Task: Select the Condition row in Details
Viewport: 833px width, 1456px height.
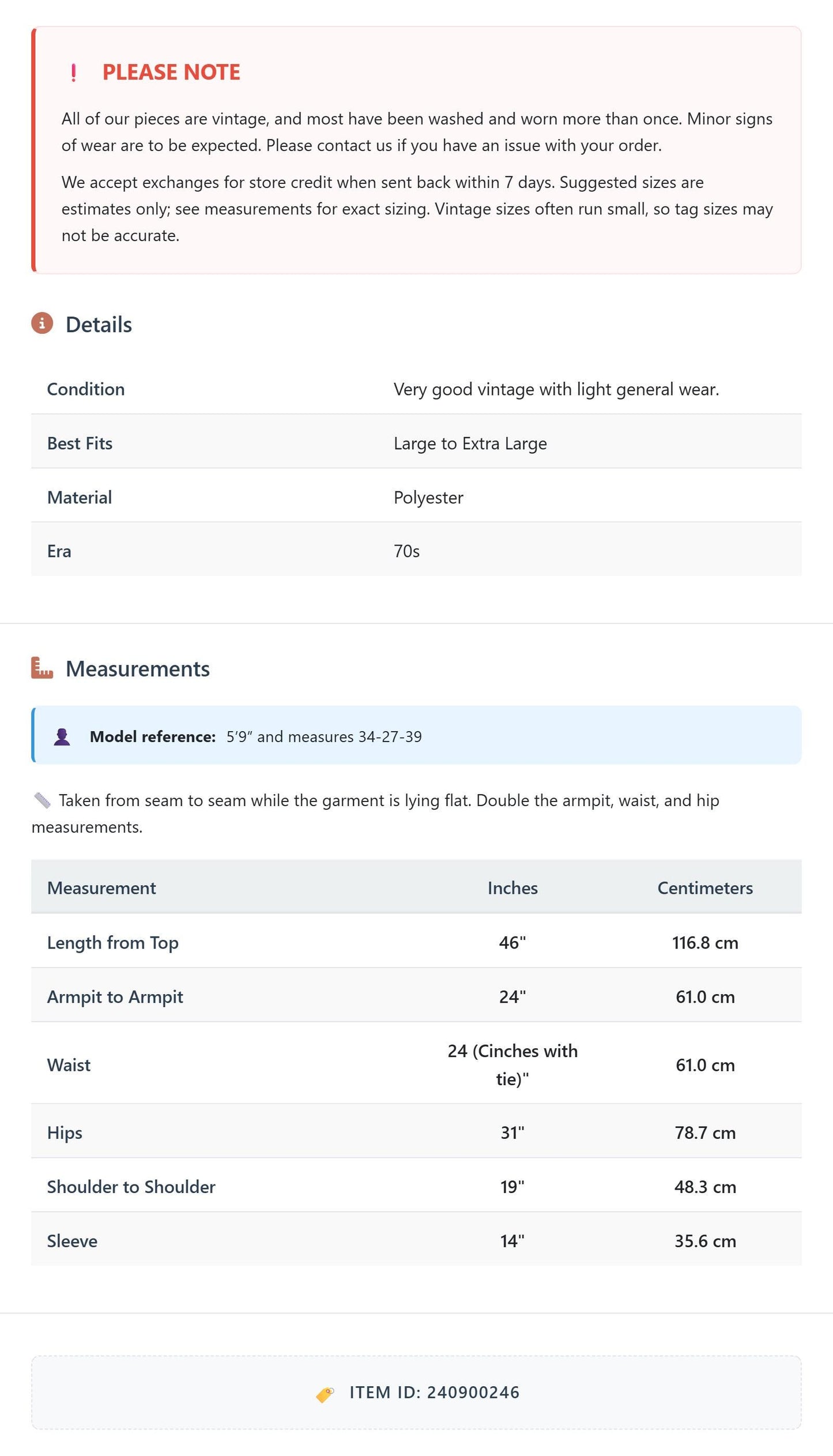Action: (416, 389)
